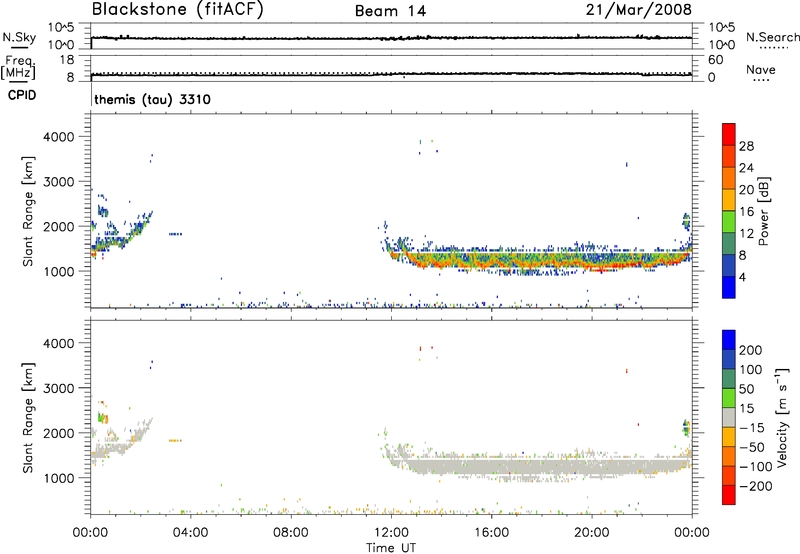Click the '60' tick on the Nave axis

click(715, 60)
